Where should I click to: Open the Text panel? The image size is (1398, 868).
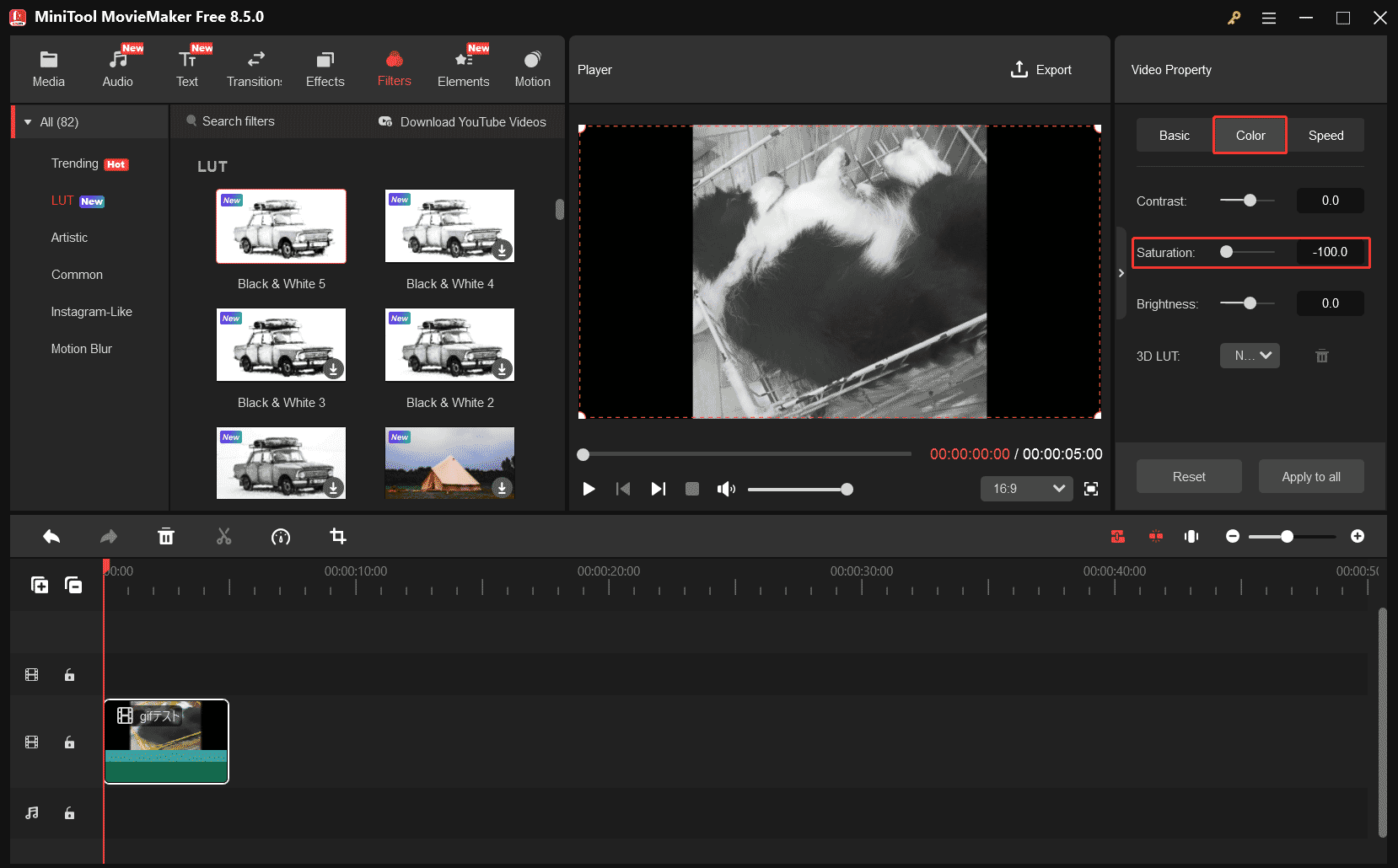[187, 67]
